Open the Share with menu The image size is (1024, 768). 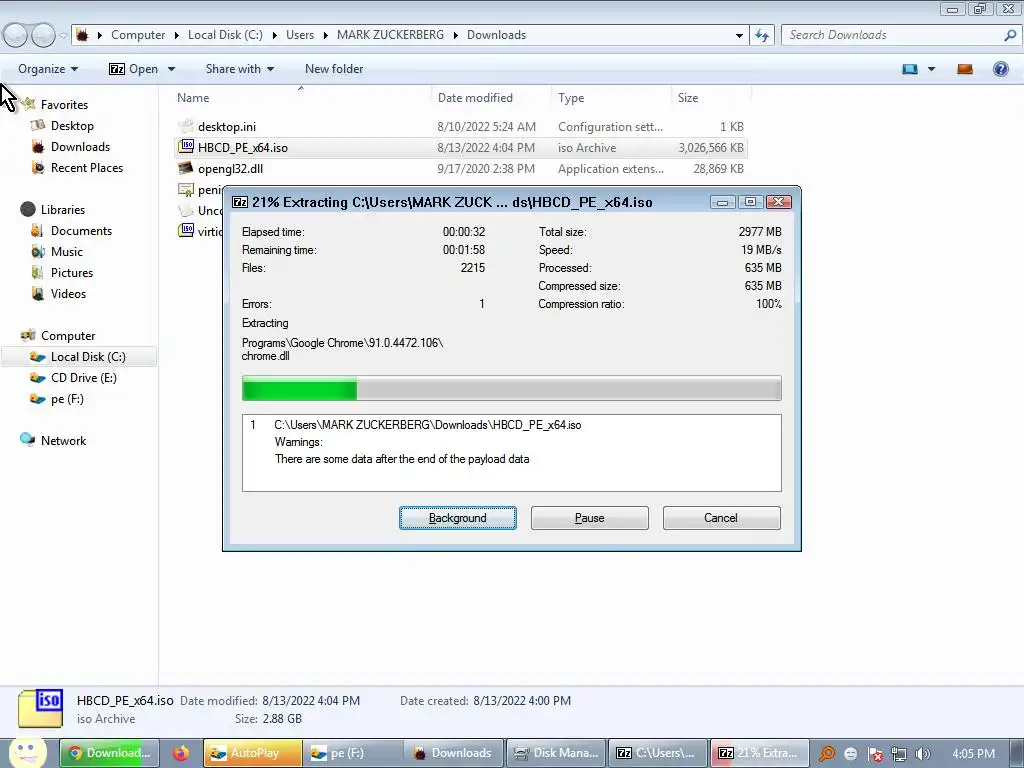tap(240, 69)
